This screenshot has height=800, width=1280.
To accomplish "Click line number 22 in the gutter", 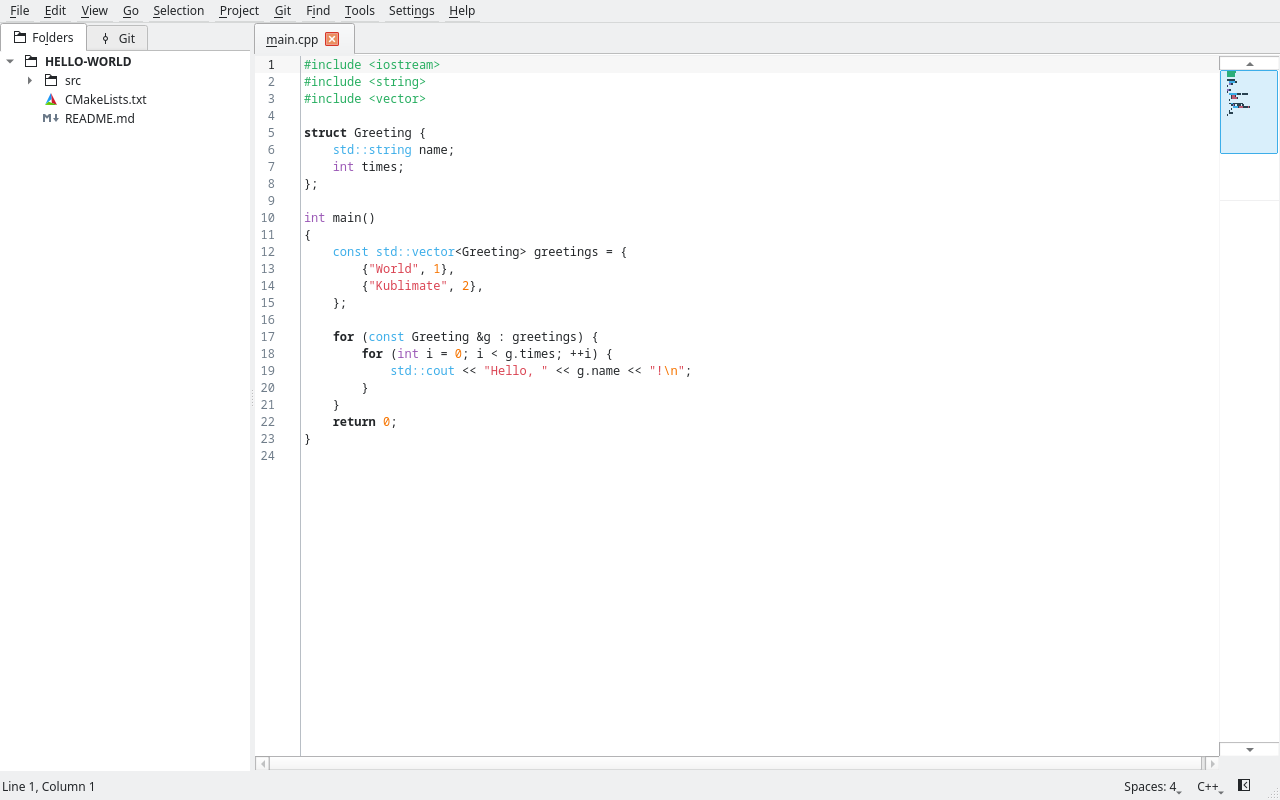I will pyautogui.click(x=267, y=422).
